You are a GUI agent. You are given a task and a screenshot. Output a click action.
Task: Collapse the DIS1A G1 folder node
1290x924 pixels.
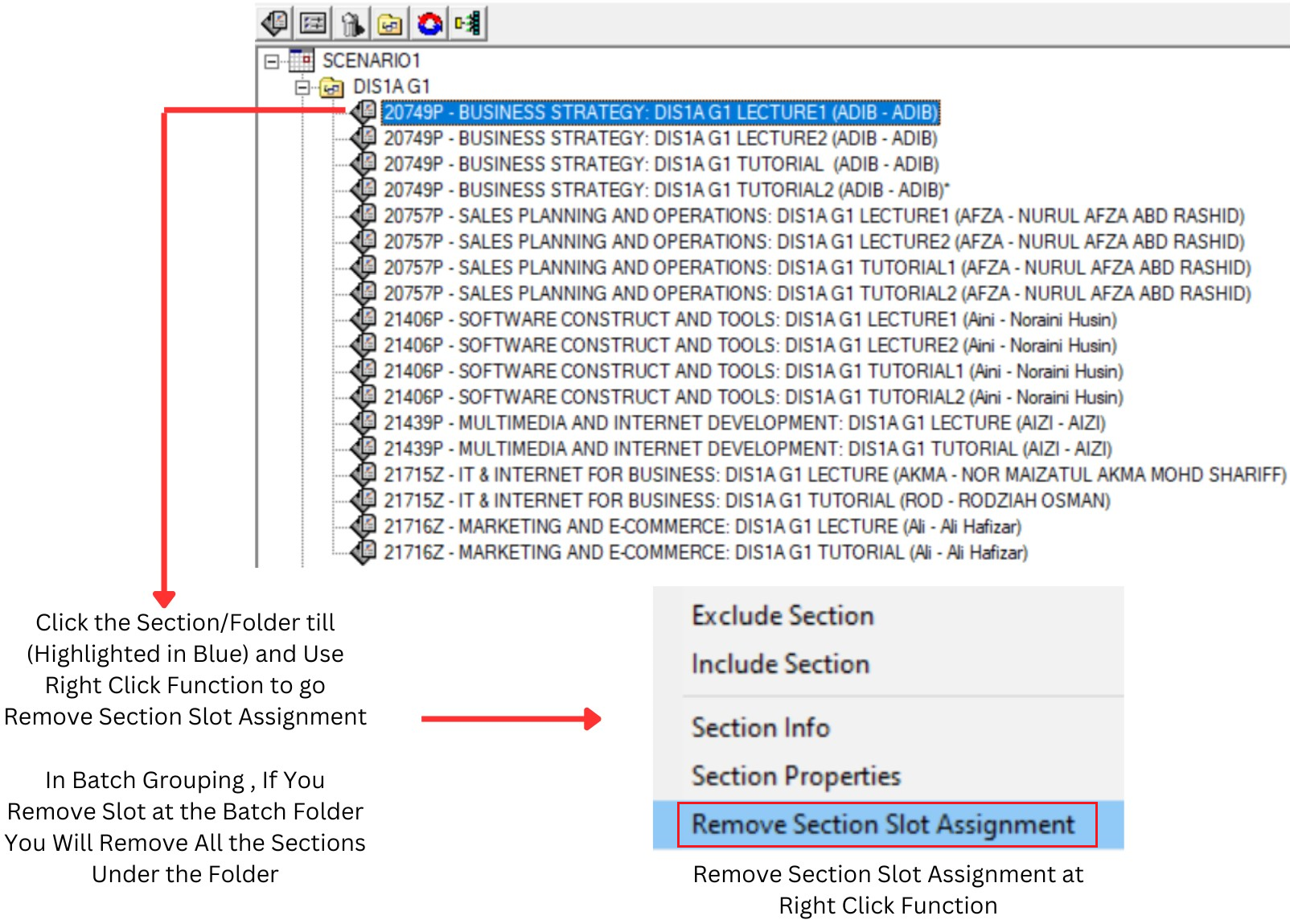tap(302, 87)
